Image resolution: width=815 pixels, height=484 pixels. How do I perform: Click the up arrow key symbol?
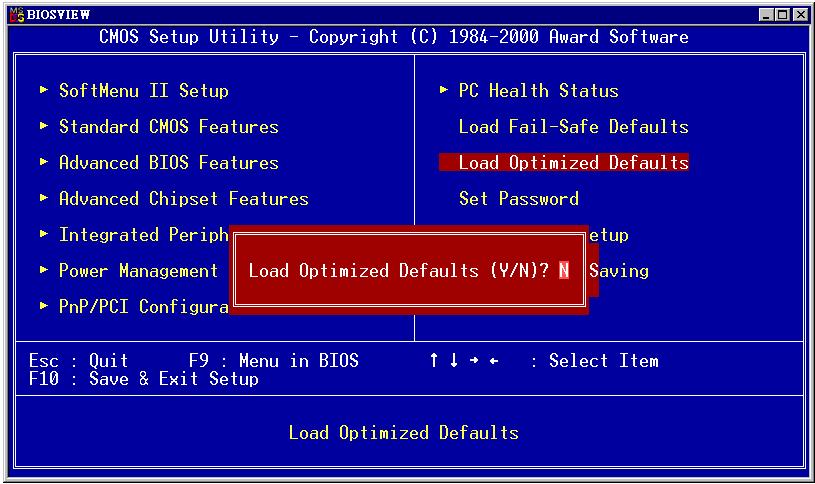(433, 360)
